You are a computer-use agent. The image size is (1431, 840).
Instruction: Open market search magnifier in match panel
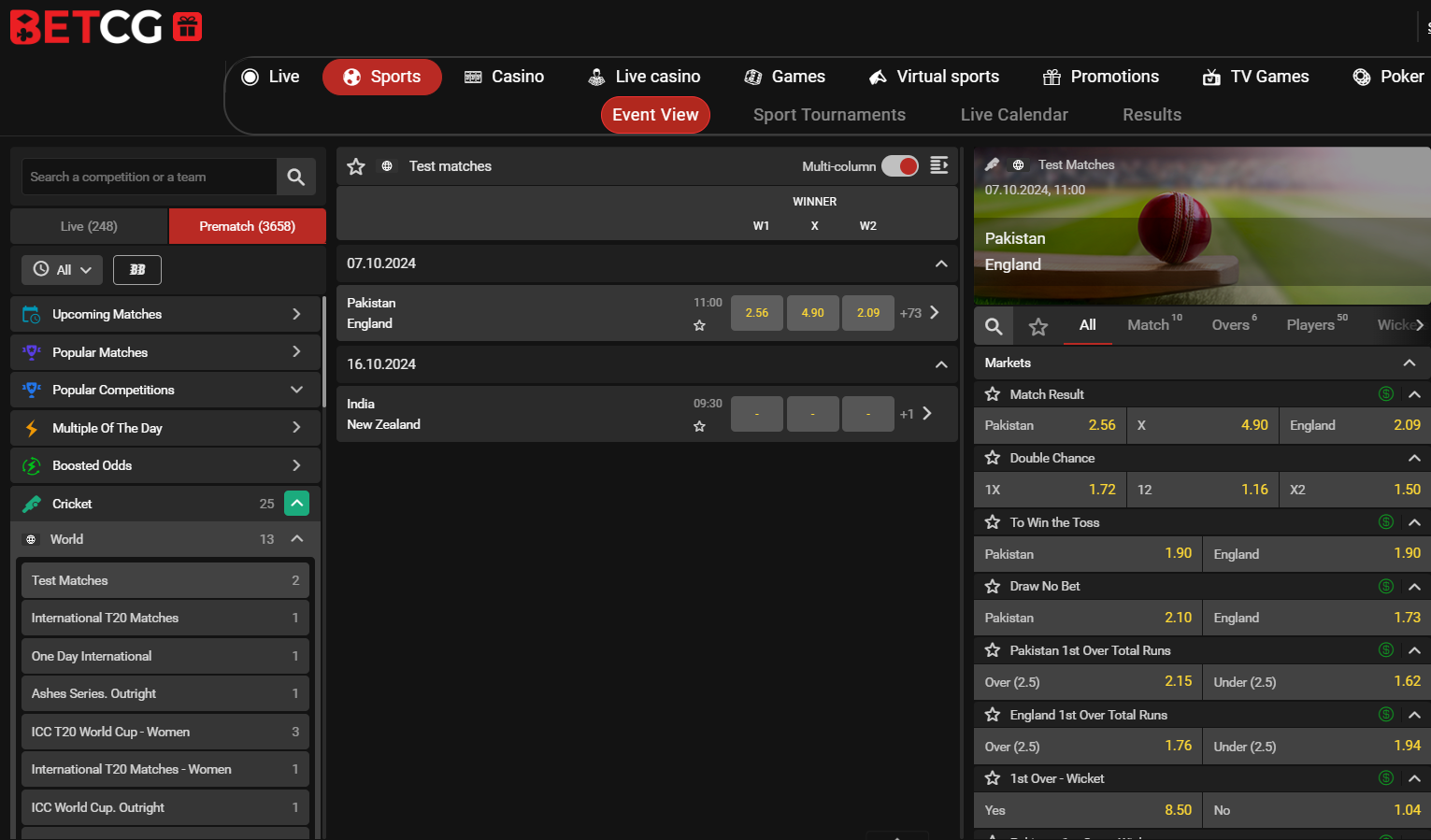994,326
